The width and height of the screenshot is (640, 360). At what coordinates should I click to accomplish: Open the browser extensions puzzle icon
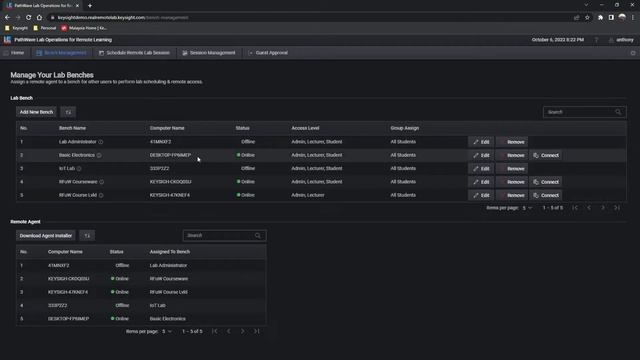pos(600,18)
